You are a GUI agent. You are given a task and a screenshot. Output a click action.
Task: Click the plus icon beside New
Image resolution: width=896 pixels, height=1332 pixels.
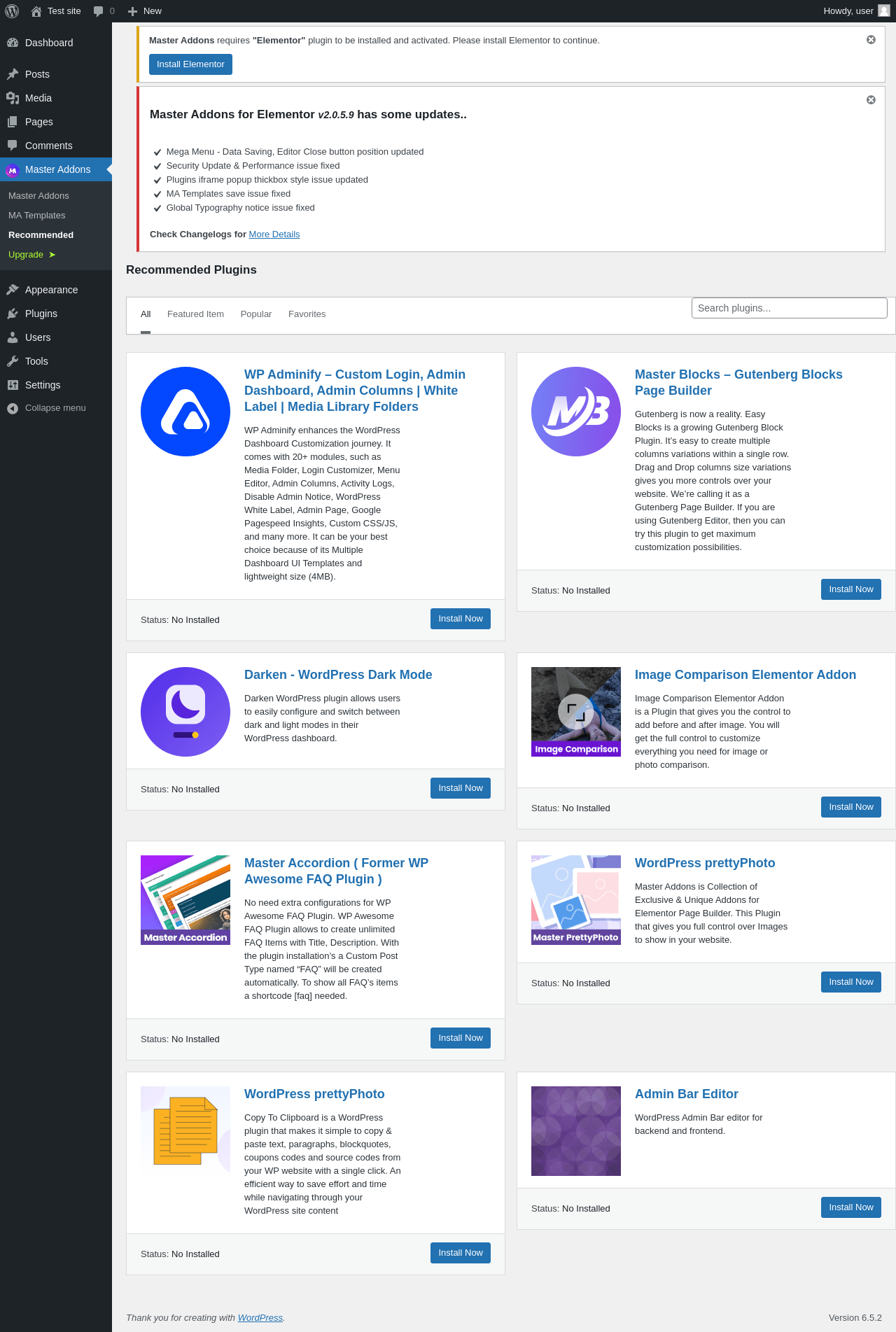tap(132, 11)
